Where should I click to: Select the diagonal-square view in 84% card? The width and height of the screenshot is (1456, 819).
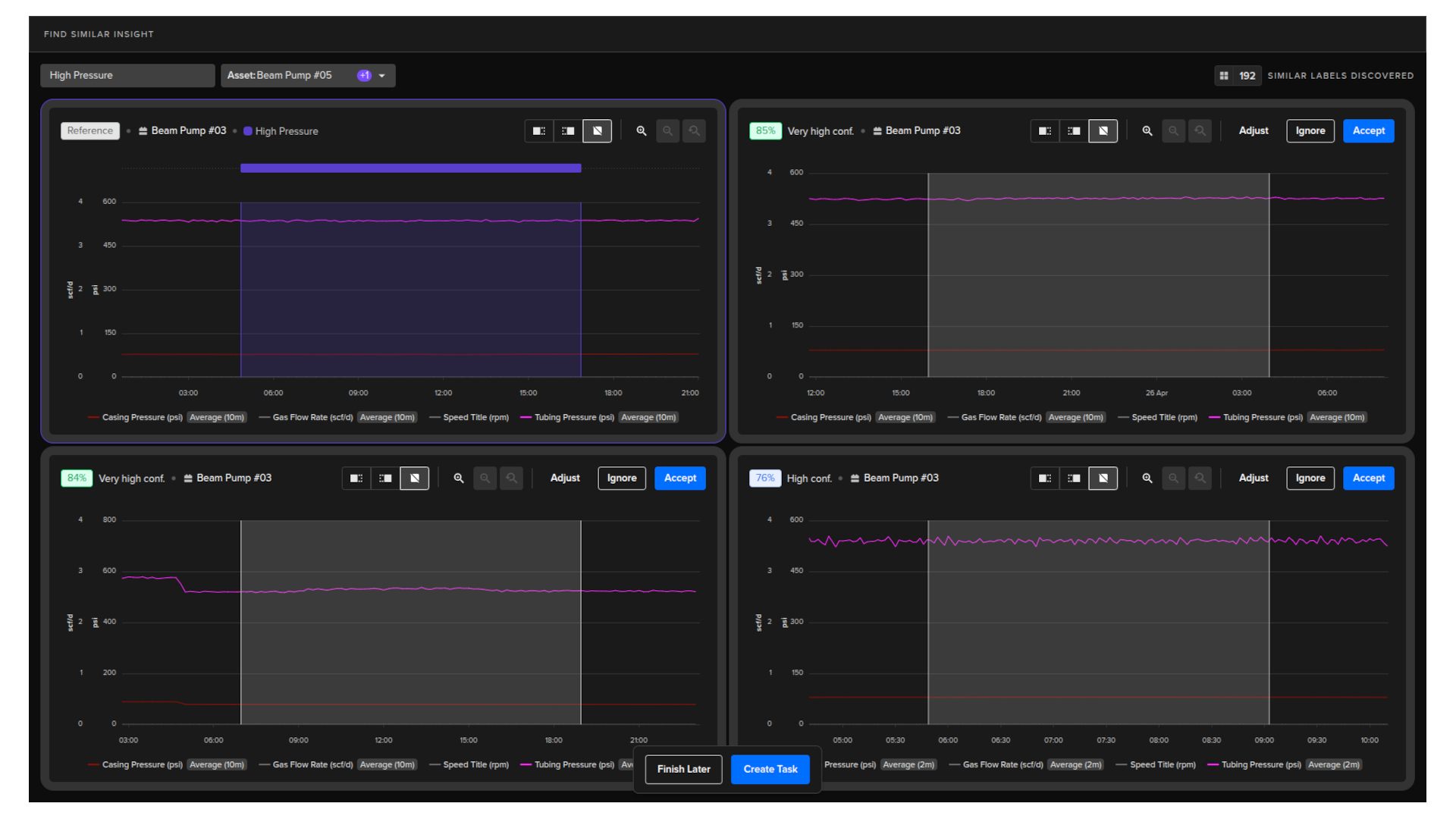(x=415, y=479)
